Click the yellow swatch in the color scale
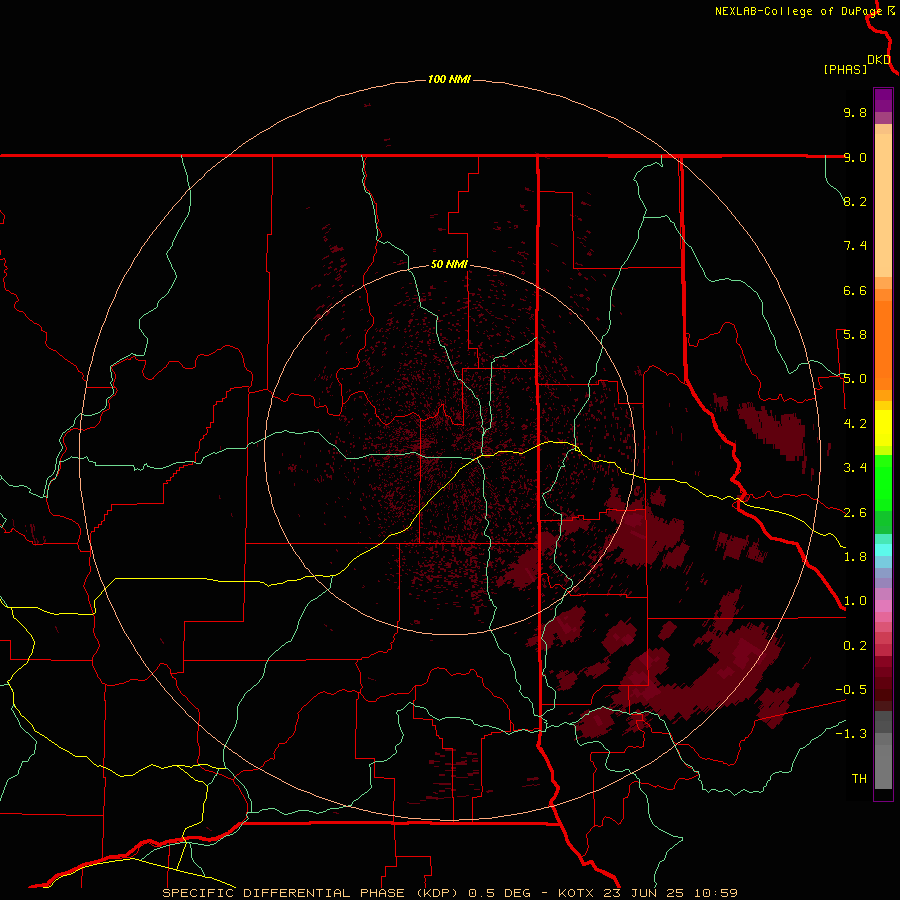900x900 pixels. click(883, 428)
